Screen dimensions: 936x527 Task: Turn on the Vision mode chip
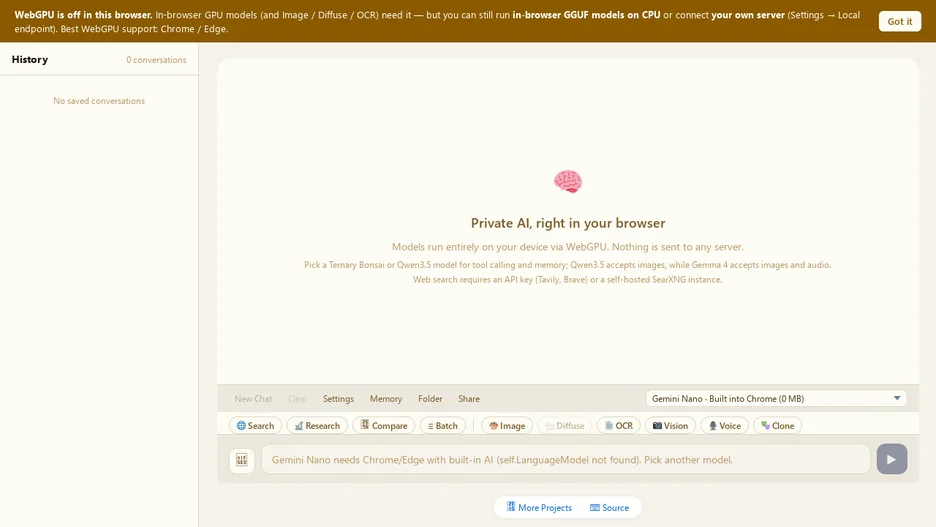(670, 426)
